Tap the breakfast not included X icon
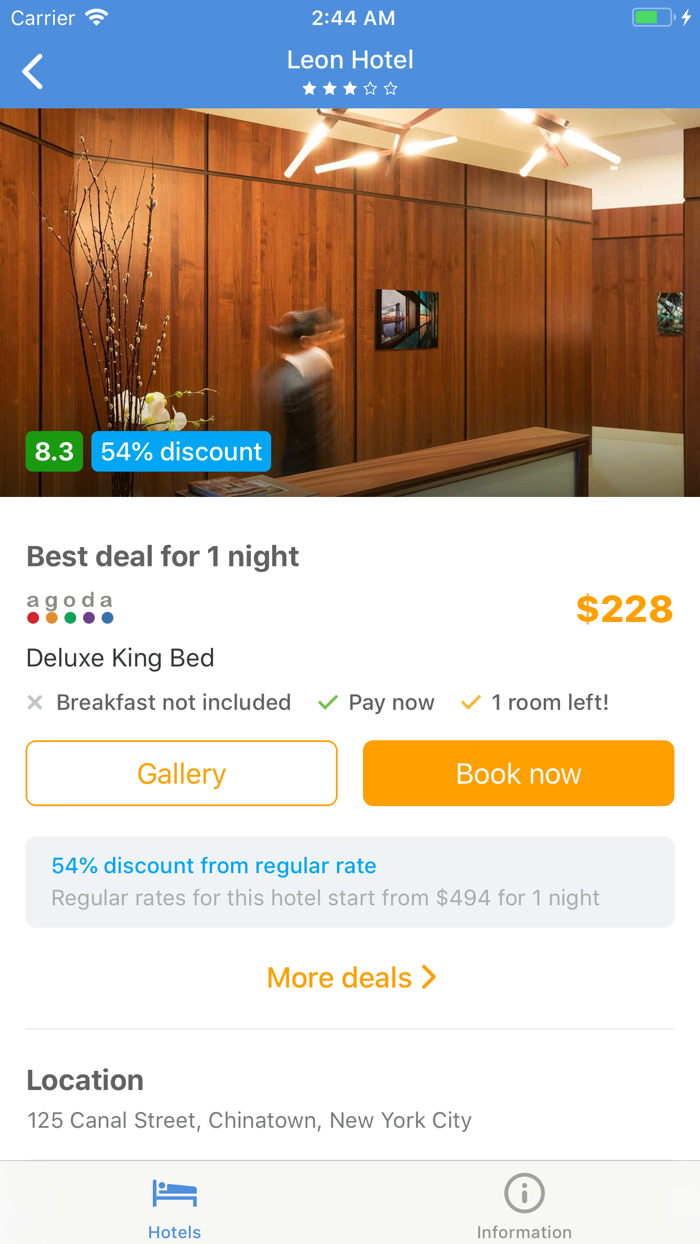This screenshot has width=700, height=1244. click(x=34, y=702)
